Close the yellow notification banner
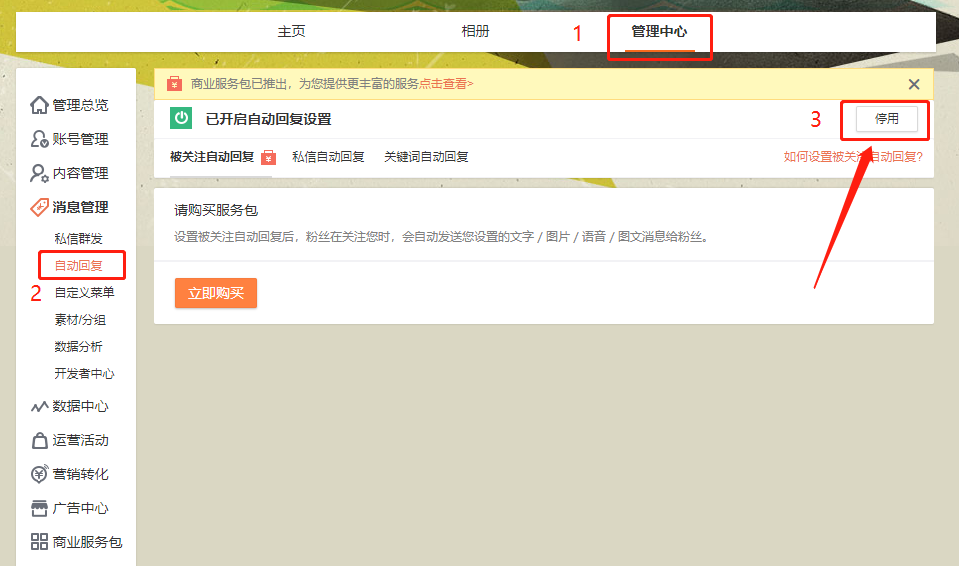 point(913,85)
